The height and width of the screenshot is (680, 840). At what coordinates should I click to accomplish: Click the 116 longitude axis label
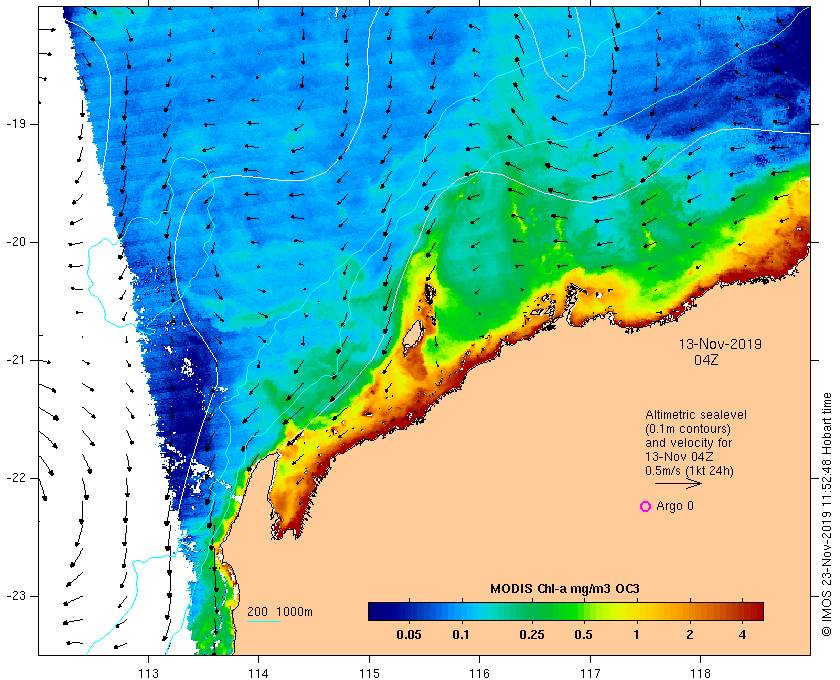[479, 673]
